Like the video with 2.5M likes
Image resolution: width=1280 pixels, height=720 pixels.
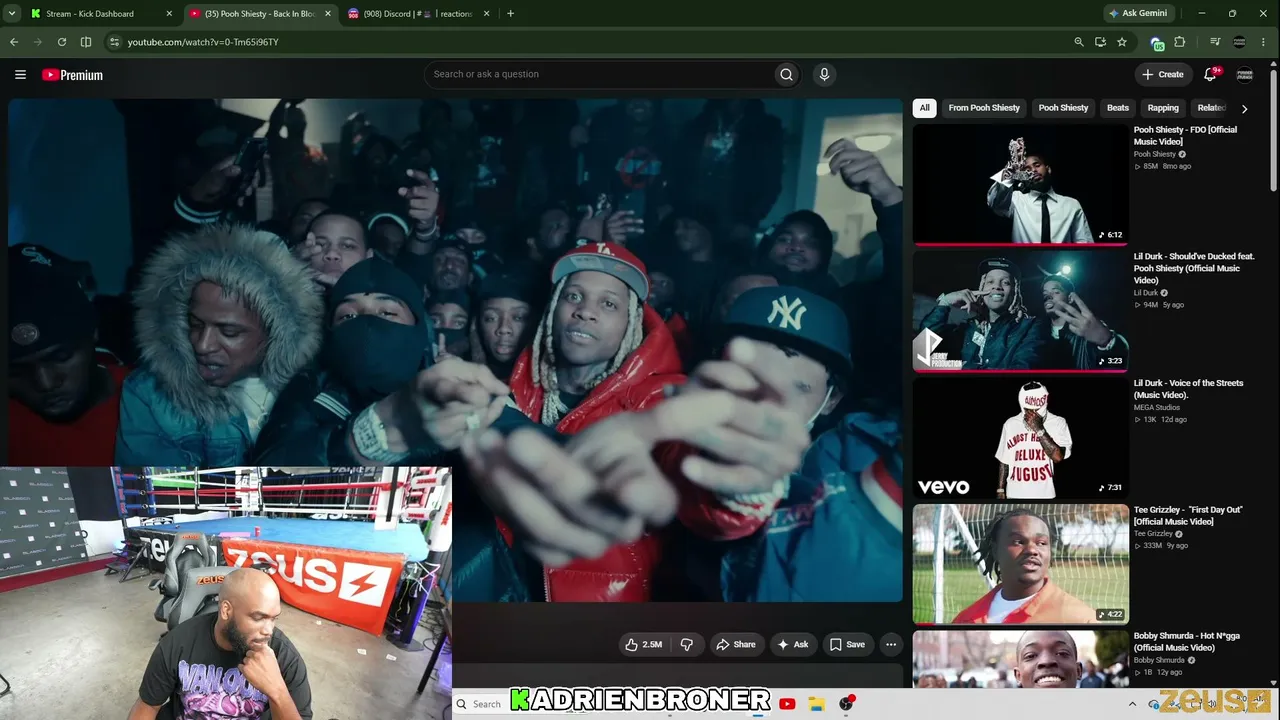[x=643, y=645]
